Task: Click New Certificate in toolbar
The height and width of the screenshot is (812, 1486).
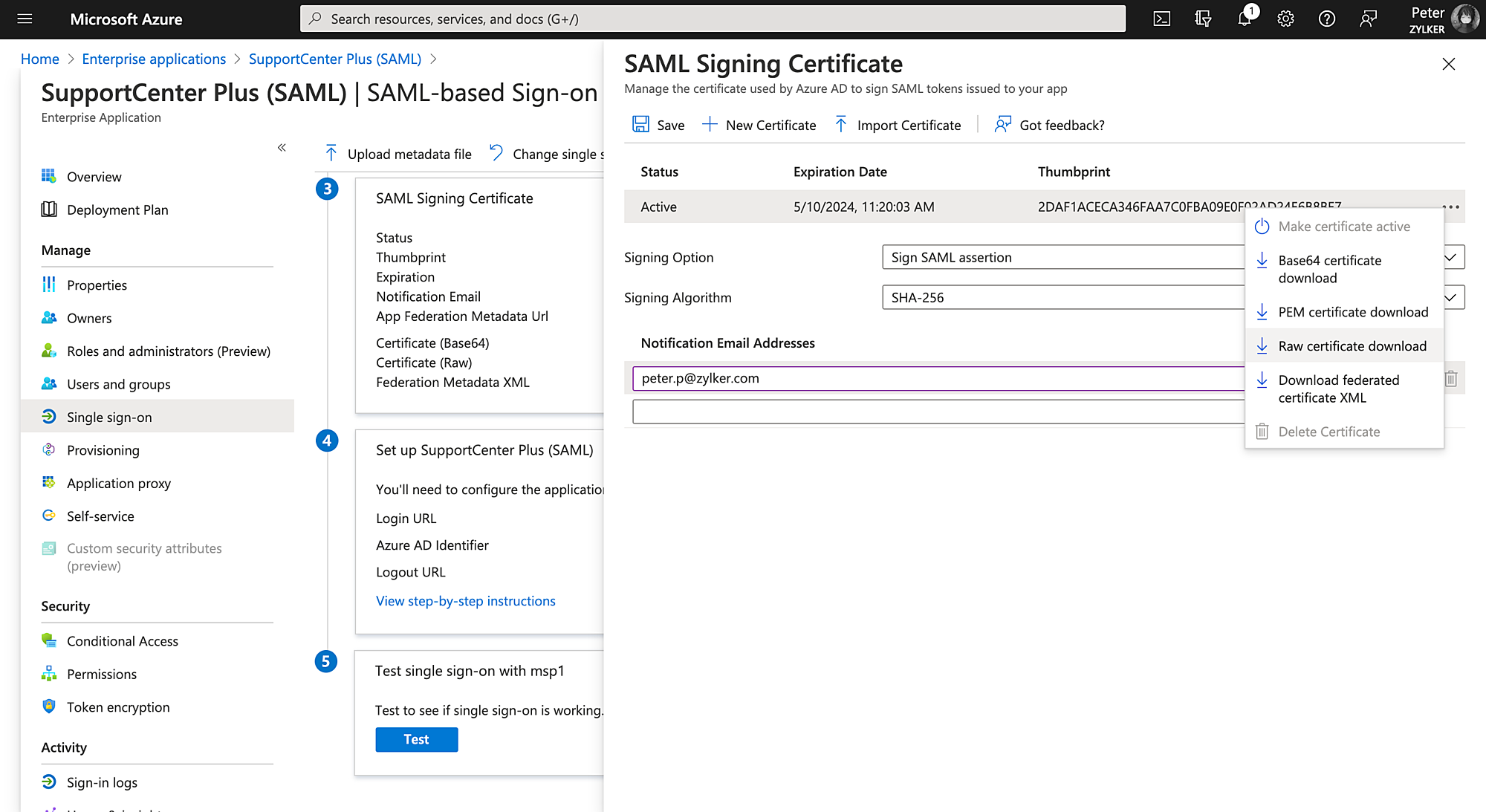Action: (x=759, y=126)
